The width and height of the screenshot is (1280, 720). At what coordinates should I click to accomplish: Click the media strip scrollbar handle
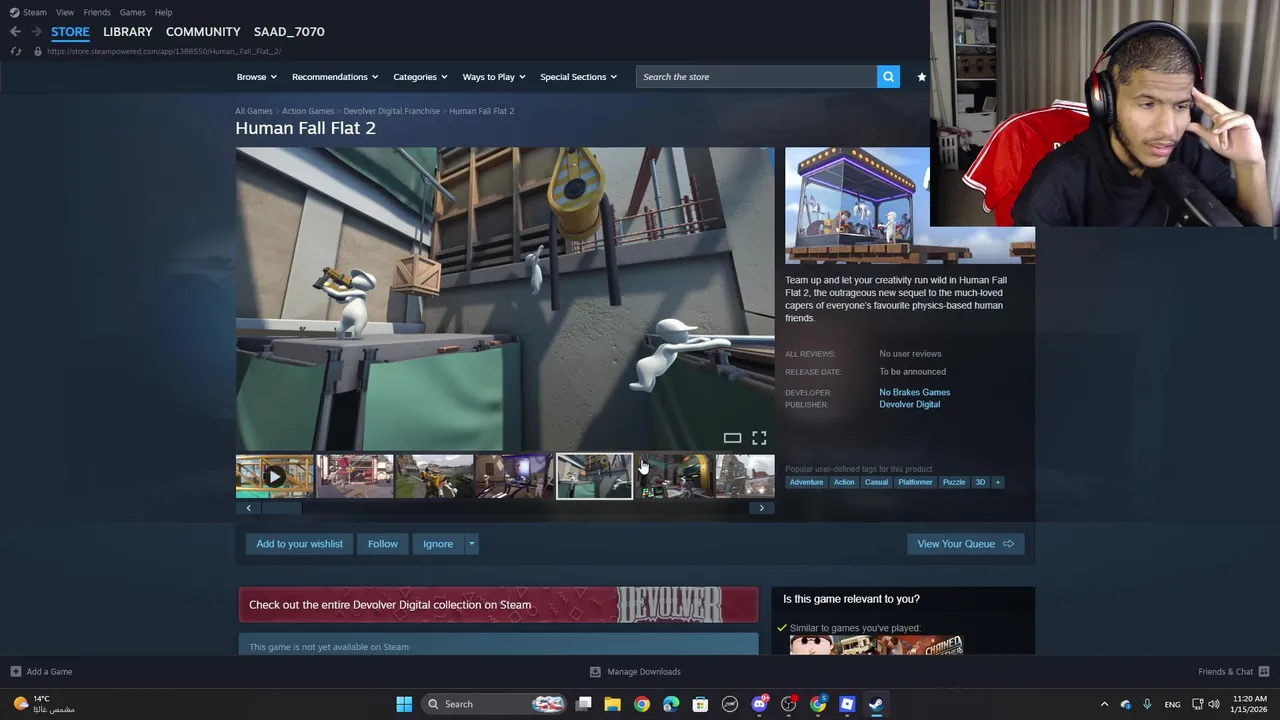(281, 508)
